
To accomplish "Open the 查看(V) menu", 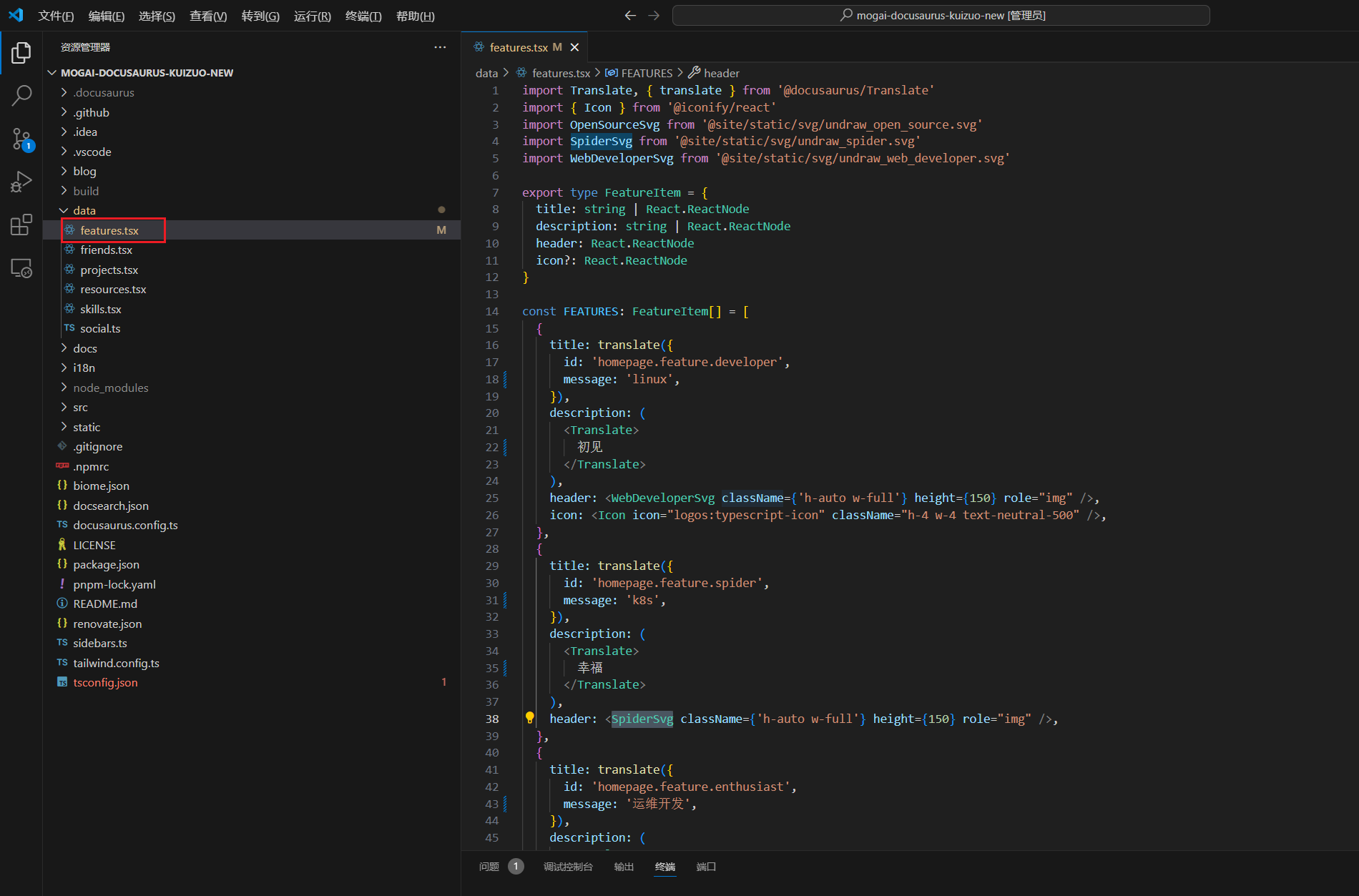I will point(208,16).
